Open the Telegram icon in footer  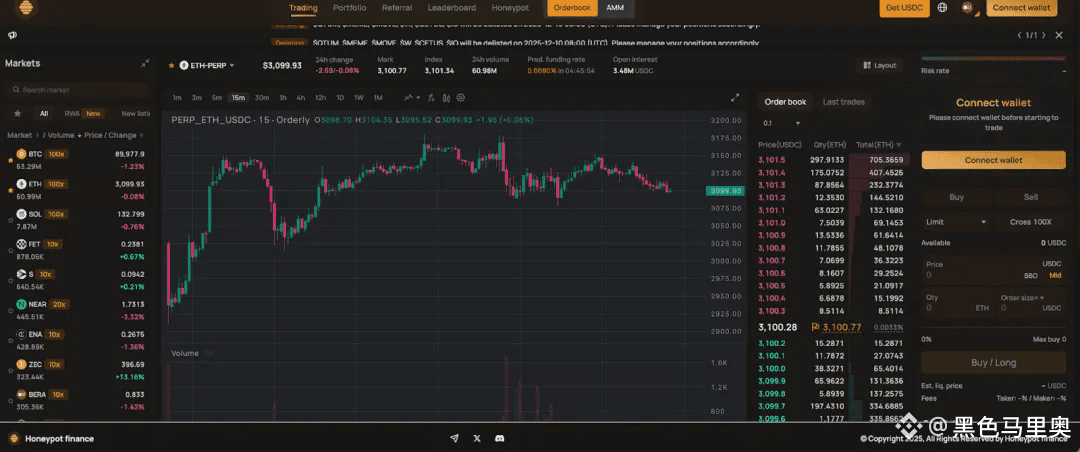[454, 438]
